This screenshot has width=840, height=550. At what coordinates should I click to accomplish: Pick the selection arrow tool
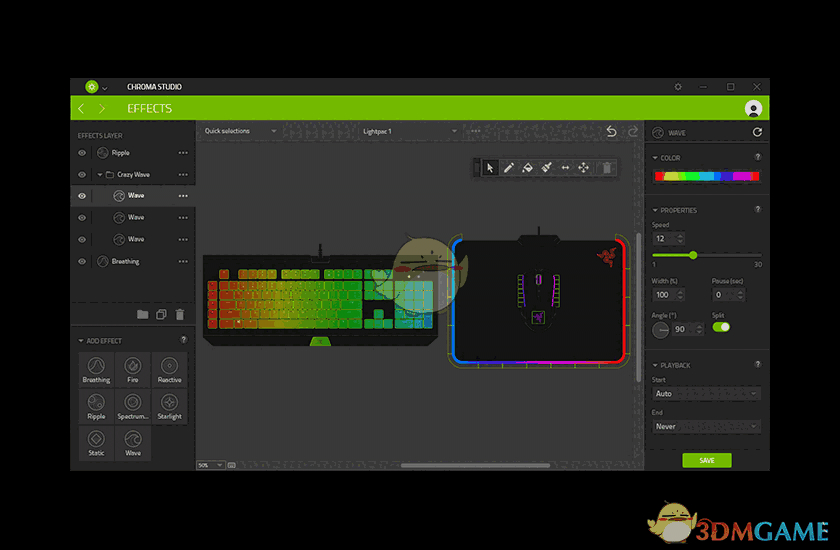pos(489,168)
